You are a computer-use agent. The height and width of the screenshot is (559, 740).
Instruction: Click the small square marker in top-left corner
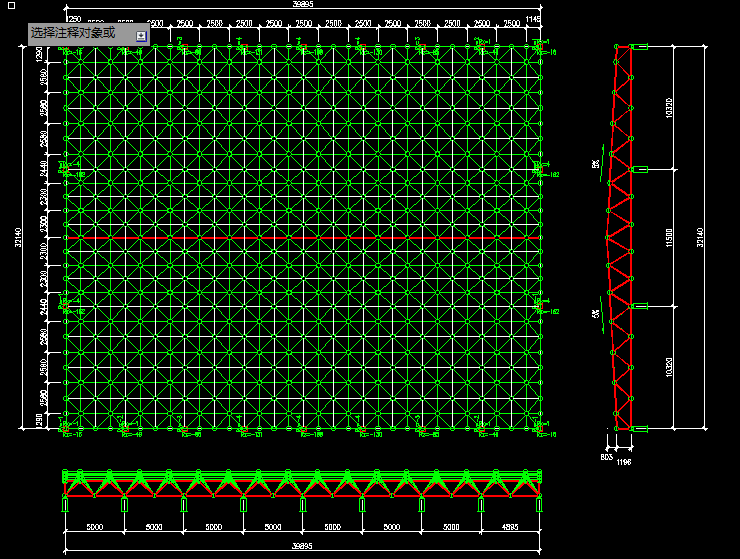click(11, 6)
